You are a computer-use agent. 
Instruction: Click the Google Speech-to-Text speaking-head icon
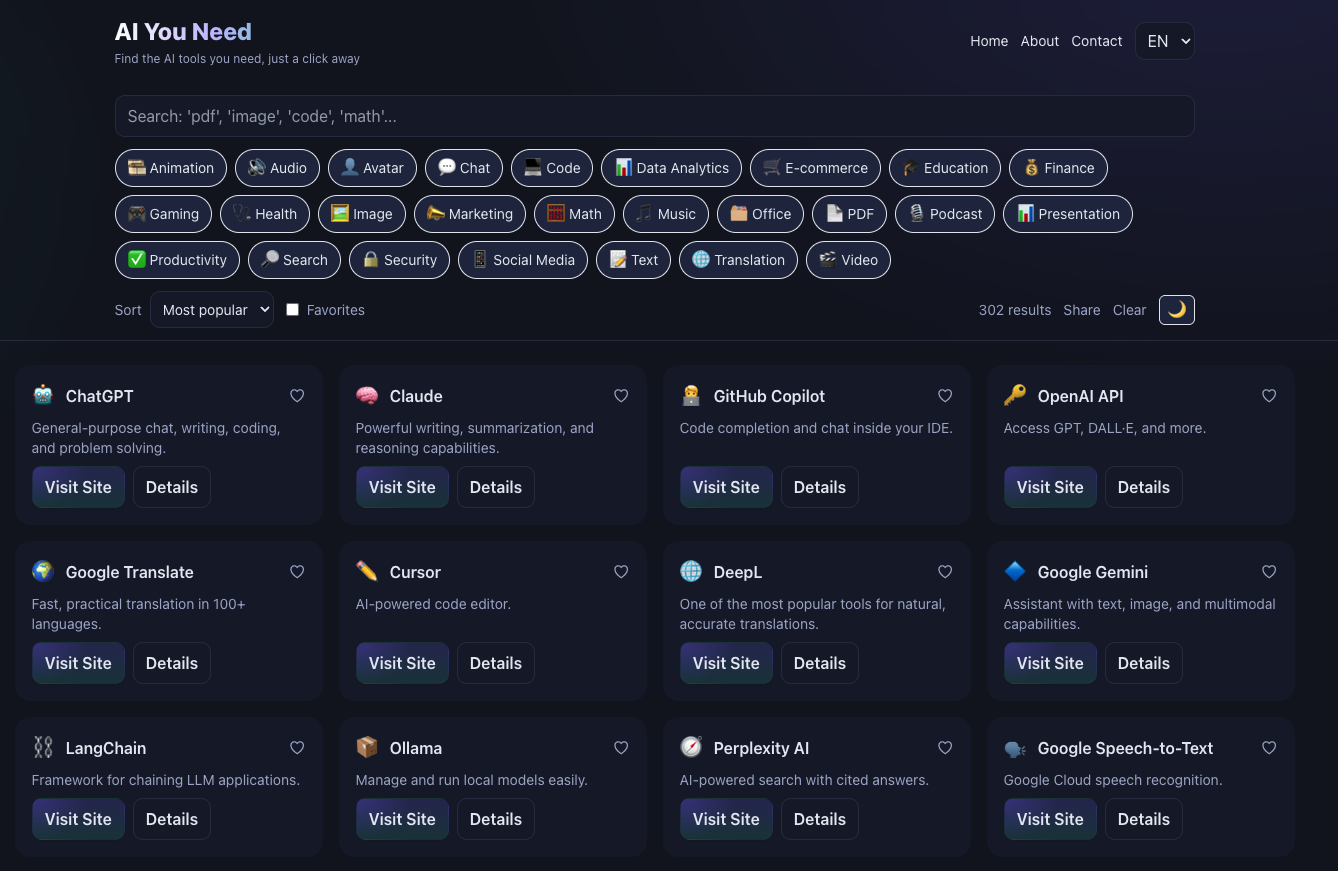[1015, 748]
